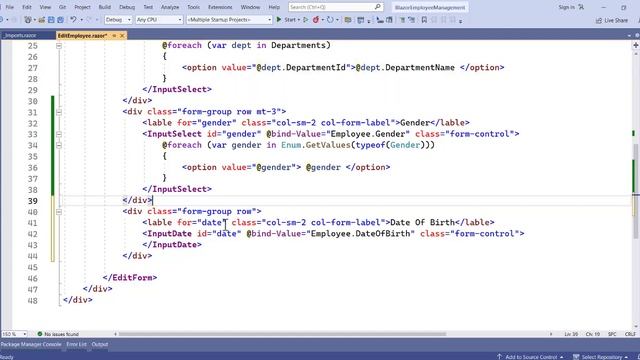Open the Debug menu
640x360 pixels.
pos(127,7)
